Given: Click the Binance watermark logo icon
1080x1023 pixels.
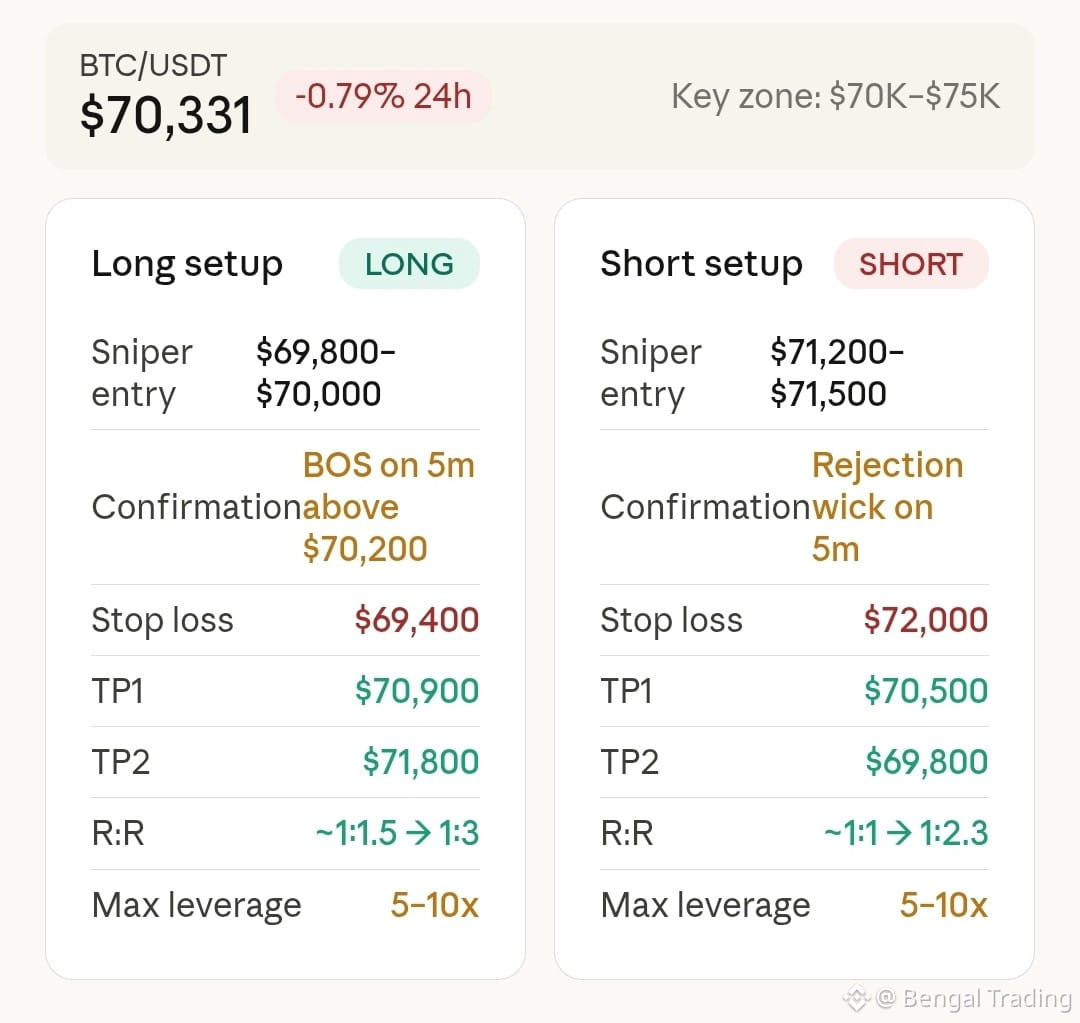Looking at the screenshot, I should 857,998.
